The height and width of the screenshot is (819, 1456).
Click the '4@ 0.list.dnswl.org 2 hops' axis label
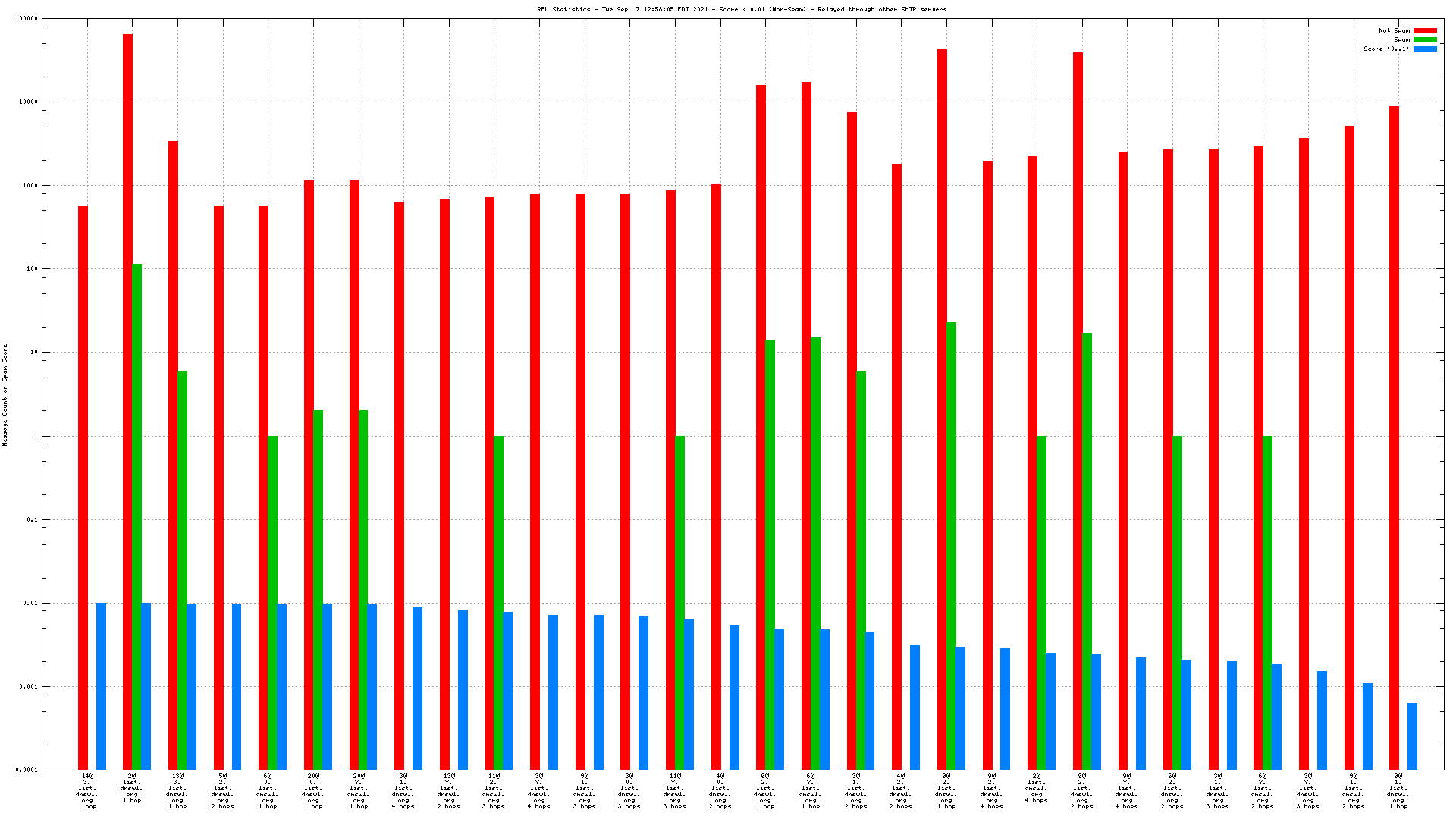(x=720, y=791)
